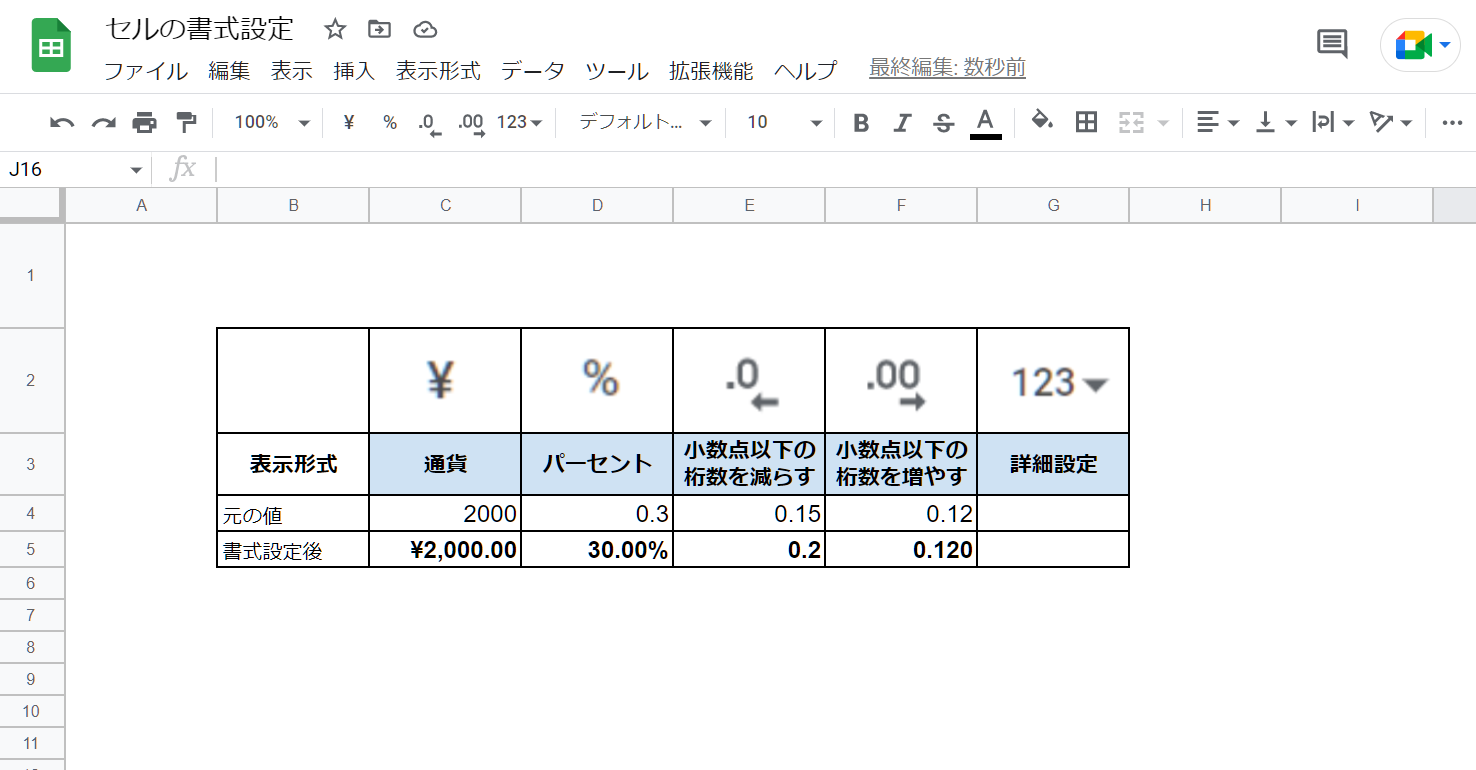1476x770 pixels.
Task: Open the font dropdown showing デフォルト
Action: pos(640,122)
